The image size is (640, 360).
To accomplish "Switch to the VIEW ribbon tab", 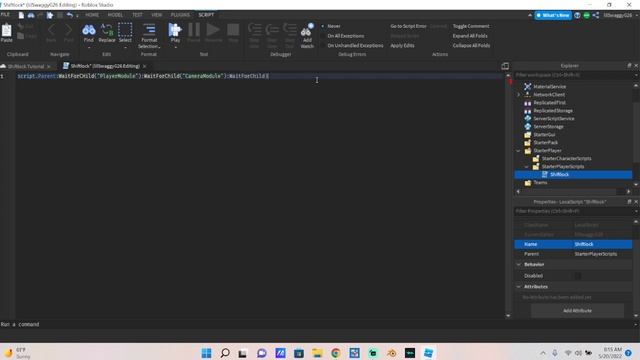I will [x=157, y=15].
